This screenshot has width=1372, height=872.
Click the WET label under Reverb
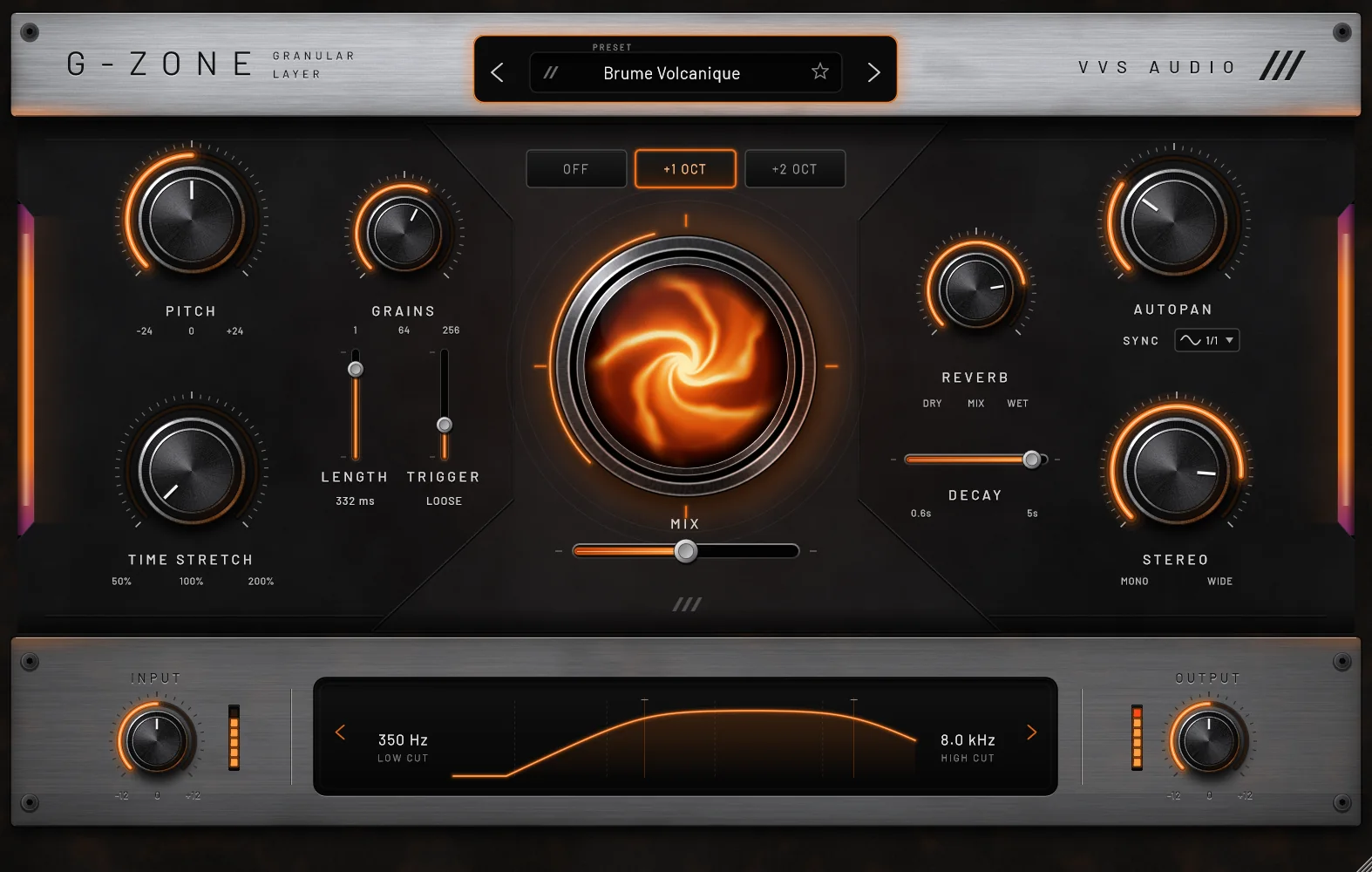tap(1018, 404)
